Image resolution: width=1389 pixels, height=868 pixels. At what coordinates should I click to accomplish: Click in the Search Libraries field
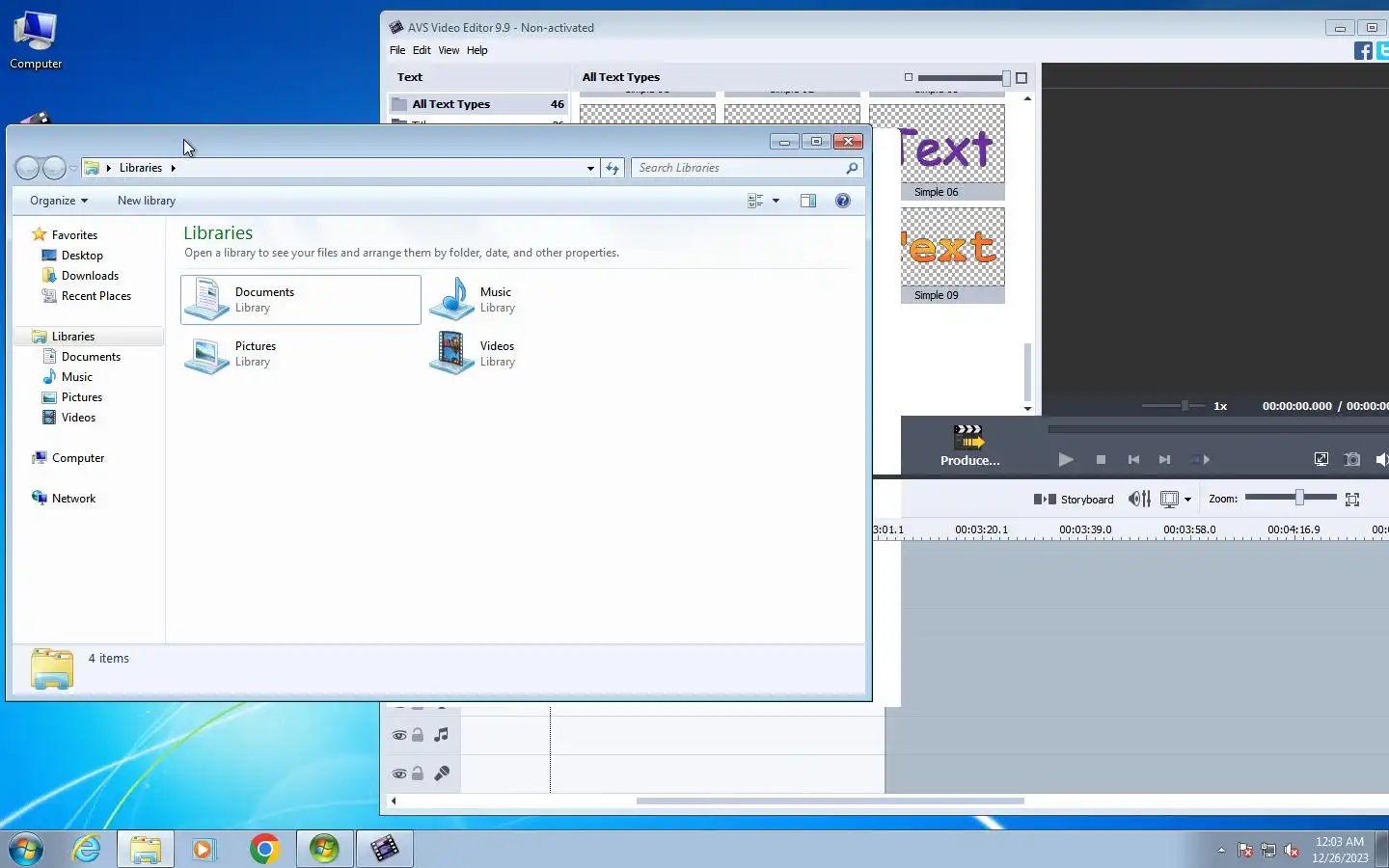click(x=738, y=168)
